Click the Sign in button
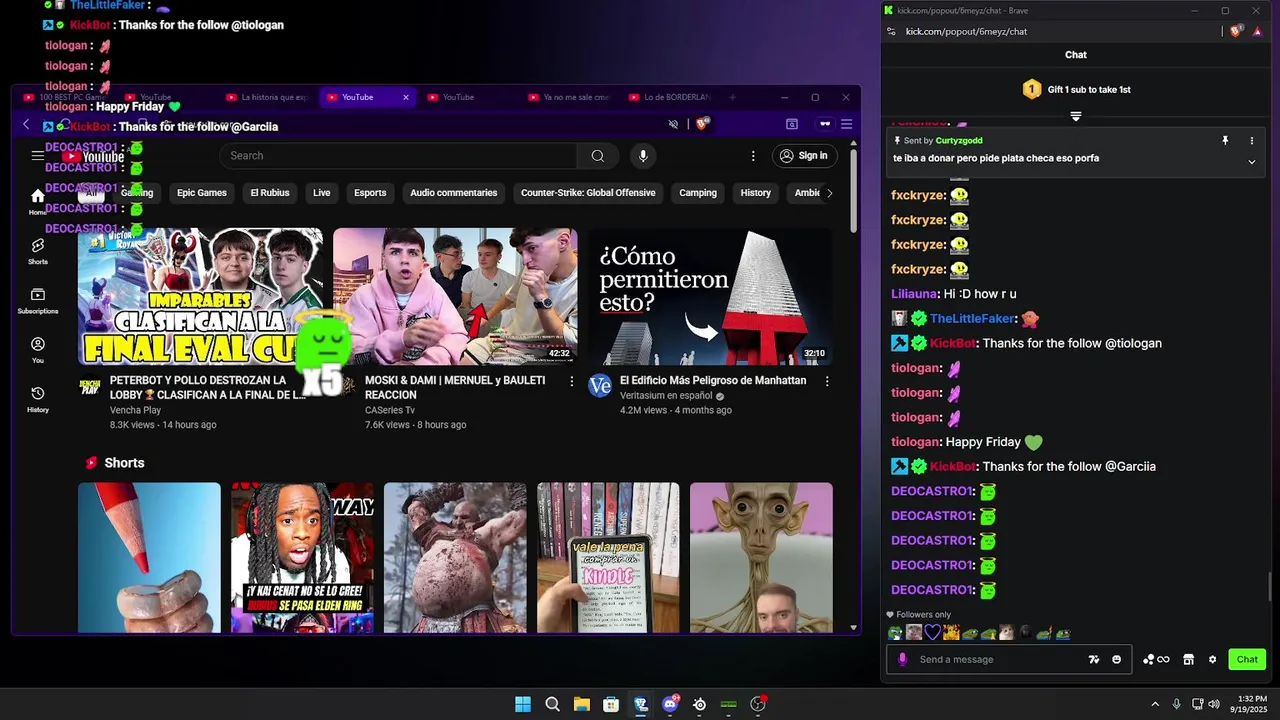Image resolution: width=1280 pixels, height=720 pixels. [x=805, y=156]
